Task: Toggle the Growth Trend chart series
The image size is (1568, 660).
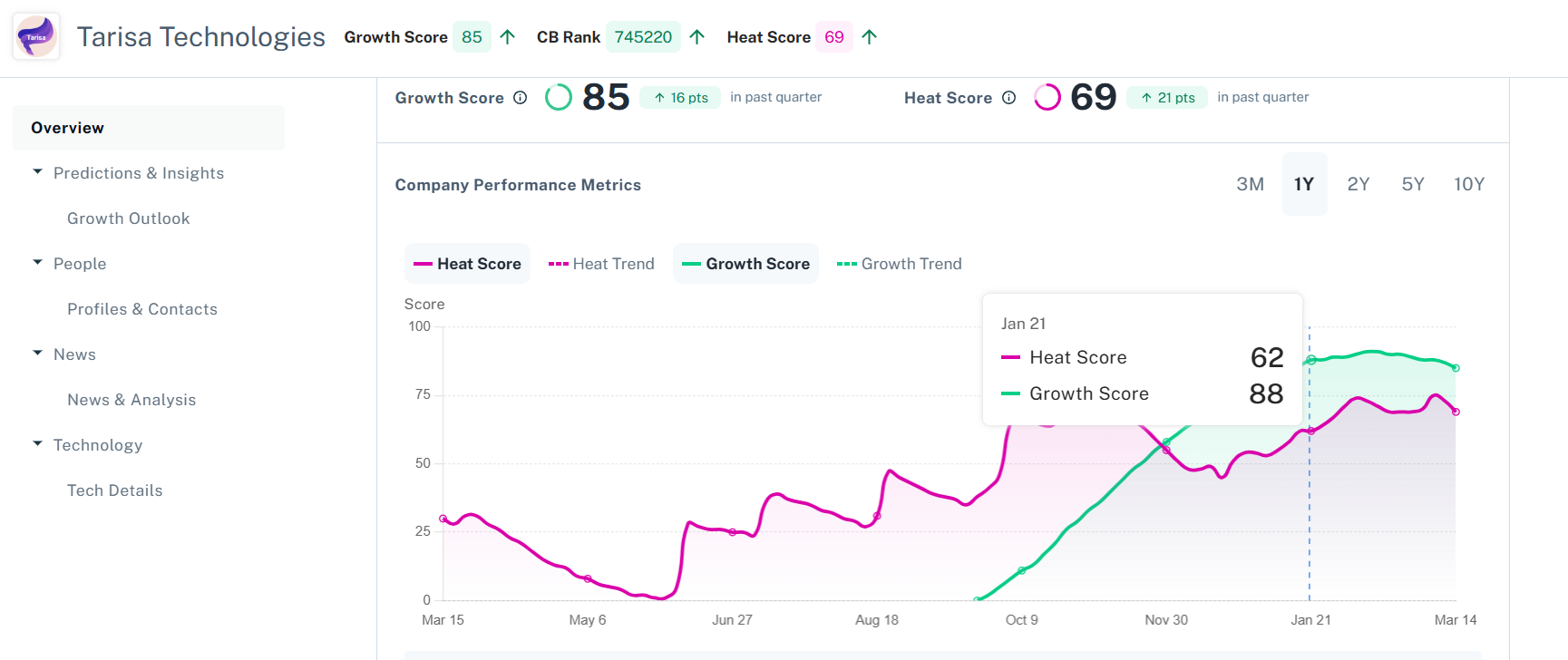Action: [x=899, y=264]
